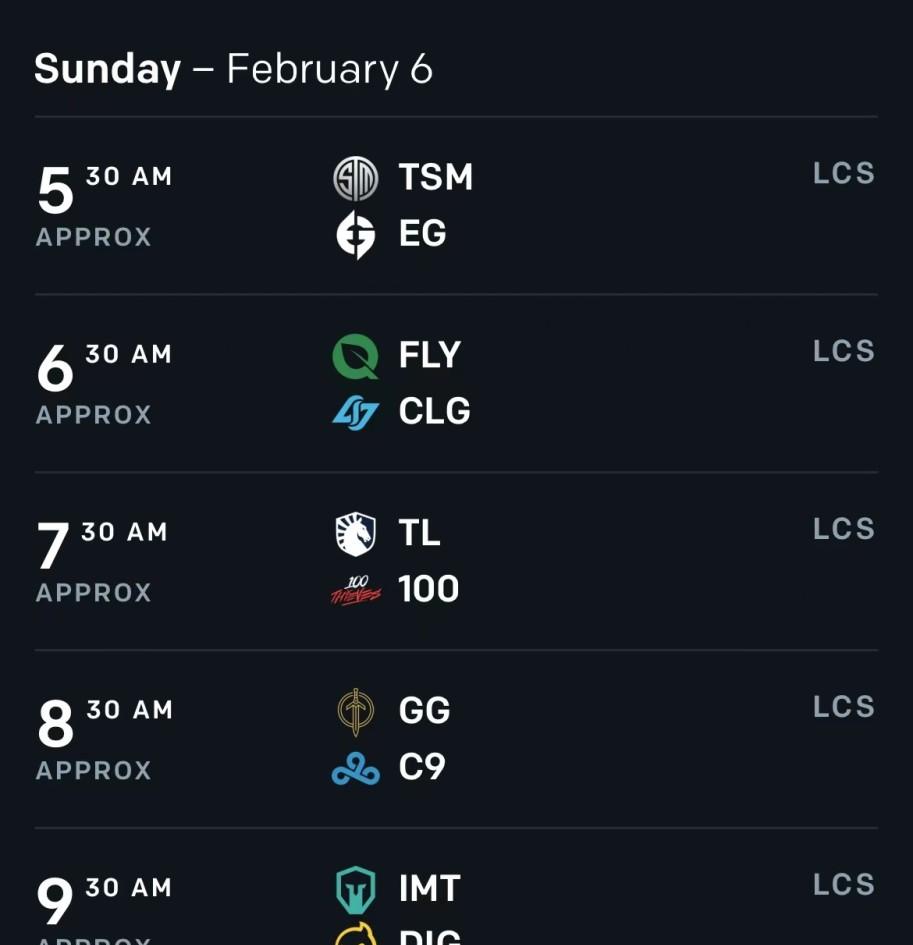Viewport: 913px width, 945px height.
Task: Click the CLG team logo
Action: pyautogui.click(x=356, y=413)
